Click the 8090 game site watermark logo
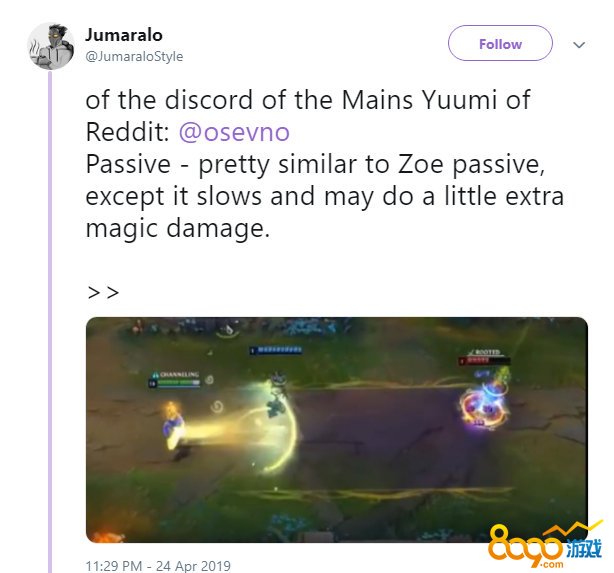This screenshot has width=614, height=573. [546, 544]
